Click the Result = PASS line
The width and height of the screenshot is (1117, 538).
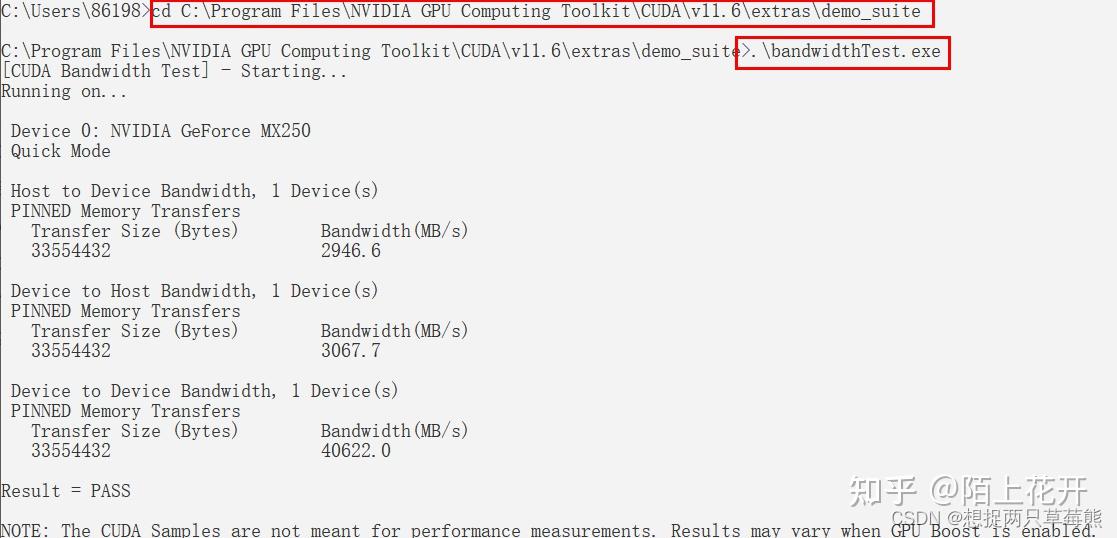[x=66, y=491]
